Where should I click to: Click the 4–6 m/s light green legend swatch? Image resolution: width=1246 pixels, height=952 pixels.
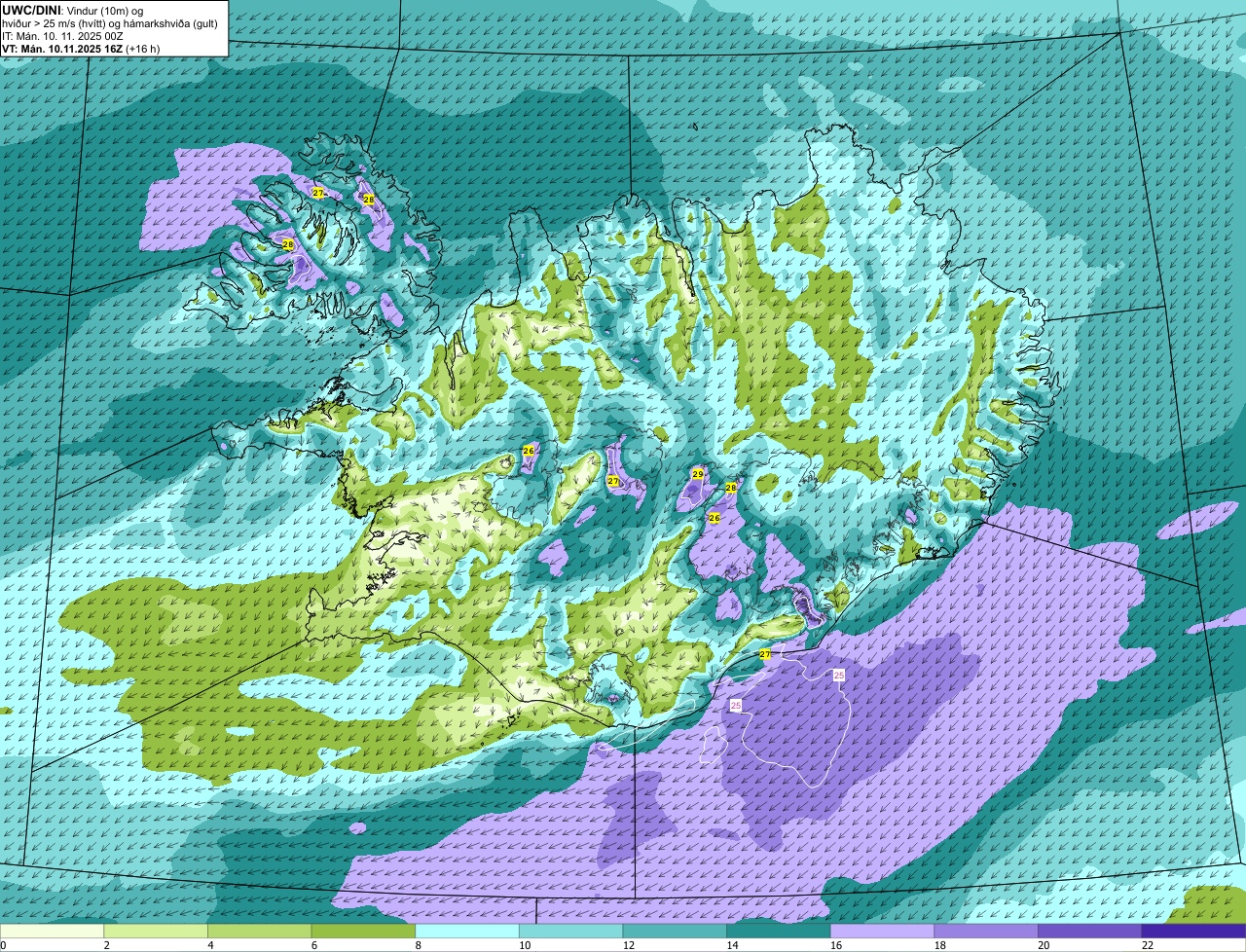click(259, 932)
